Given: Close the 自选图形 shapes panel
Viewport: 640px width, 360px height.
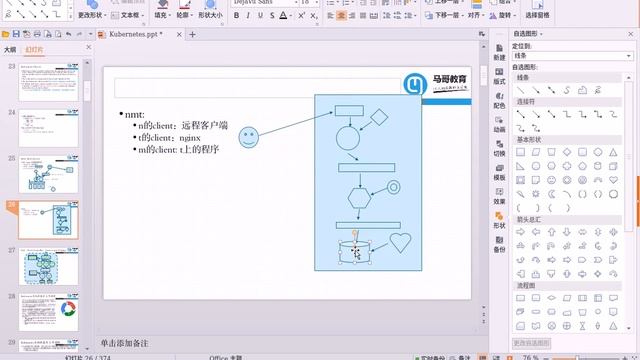Looking at the screenshot, I should click(631, 34).
